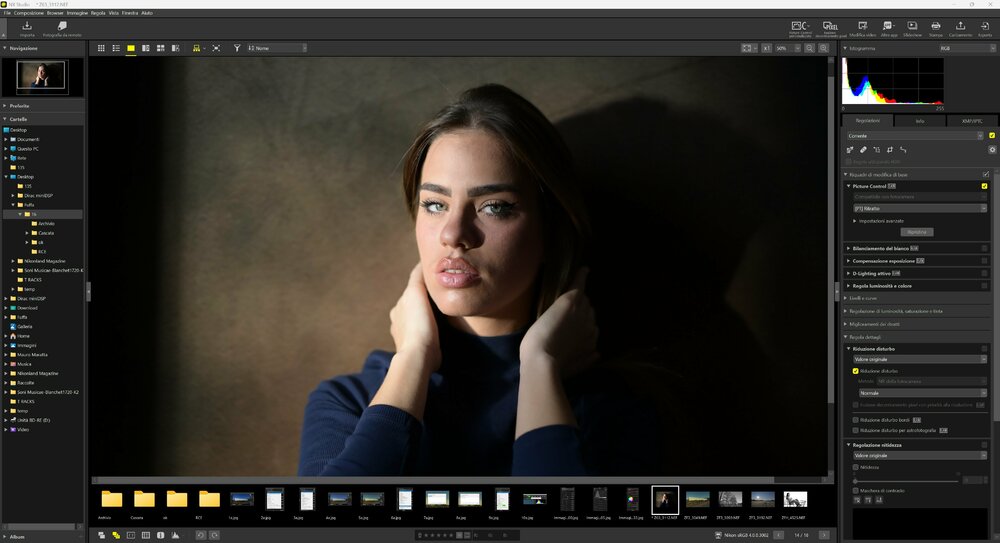This screenshot has width=1000, height=543.
Task: Click the Nitidezza slider handle
Action: click(855, 480)
